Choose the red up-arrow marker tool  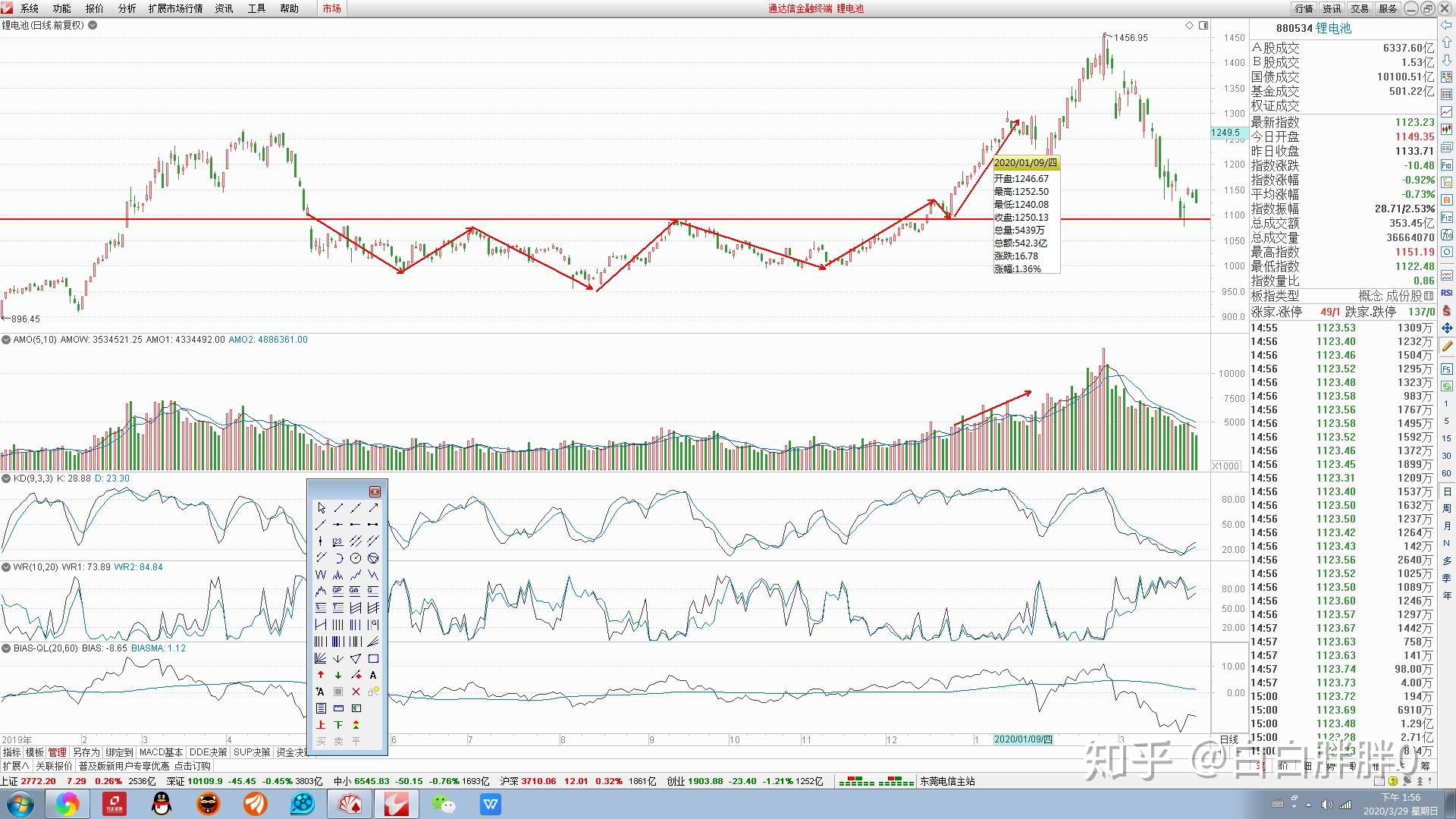point(321,675)
